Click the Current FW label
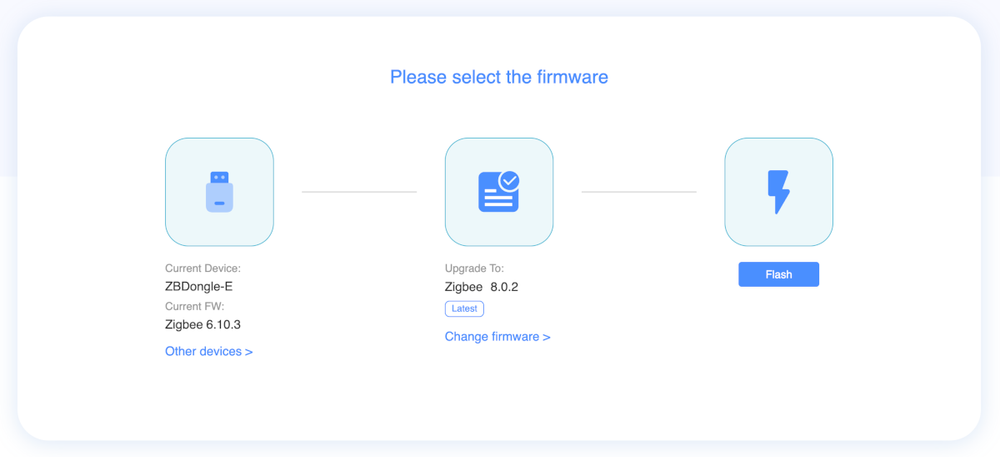1000x457 pixels. click(x=195, y=306)
